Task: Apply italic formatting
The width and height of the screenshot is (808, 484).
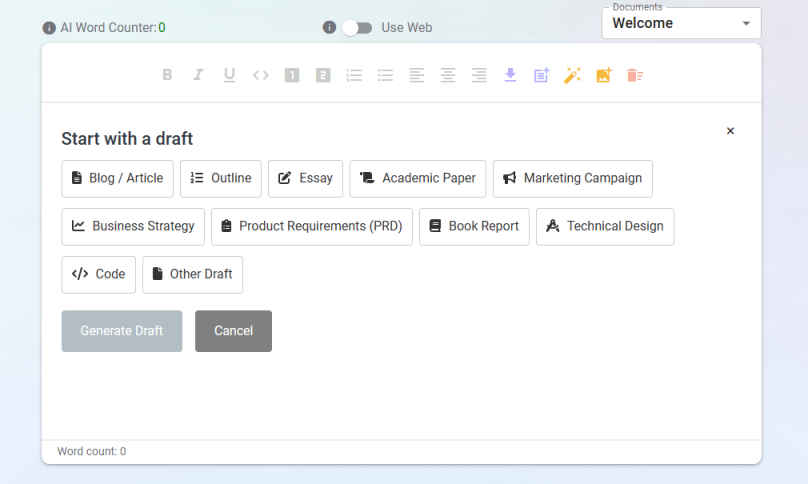Action: [198, 75]
